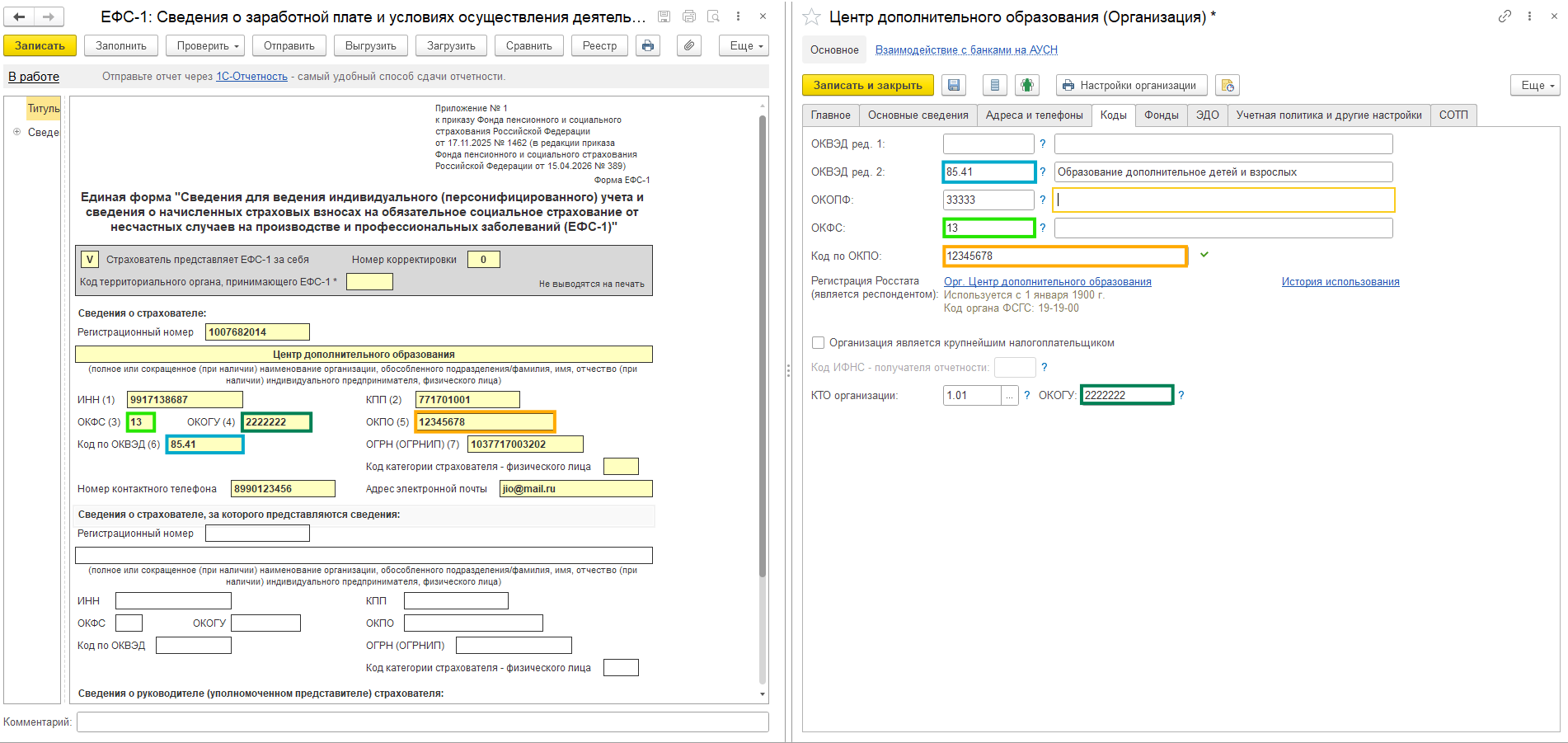Screen dimensions: 1568x743
Task: Click the Реестр button
Action: [599, 46]
